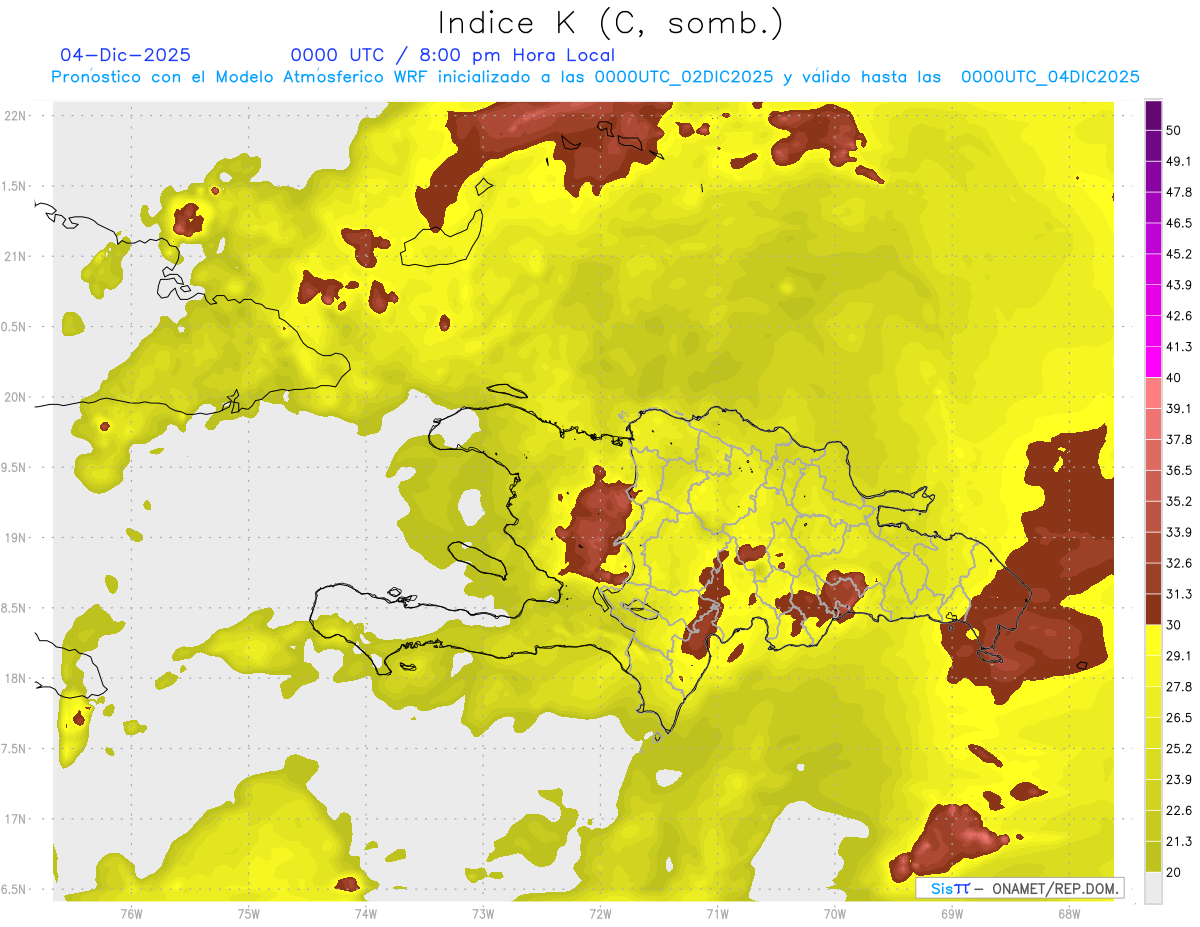Screen dimensions: 1200x927
Task: Click the "68W" longitude label
Action: (1068, 914)
